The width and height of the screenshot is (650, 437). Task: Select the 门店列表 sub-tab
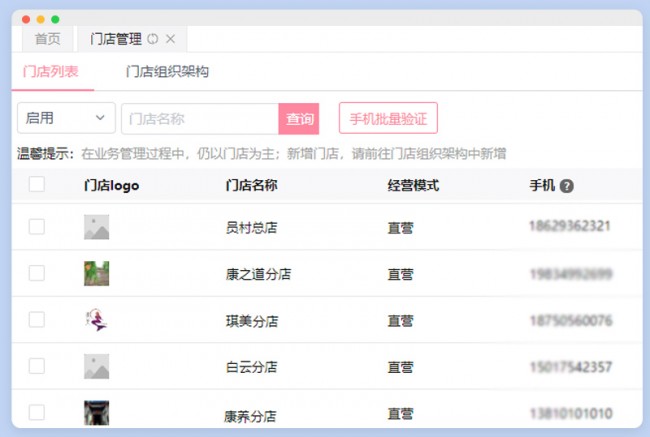coord(51,72)
